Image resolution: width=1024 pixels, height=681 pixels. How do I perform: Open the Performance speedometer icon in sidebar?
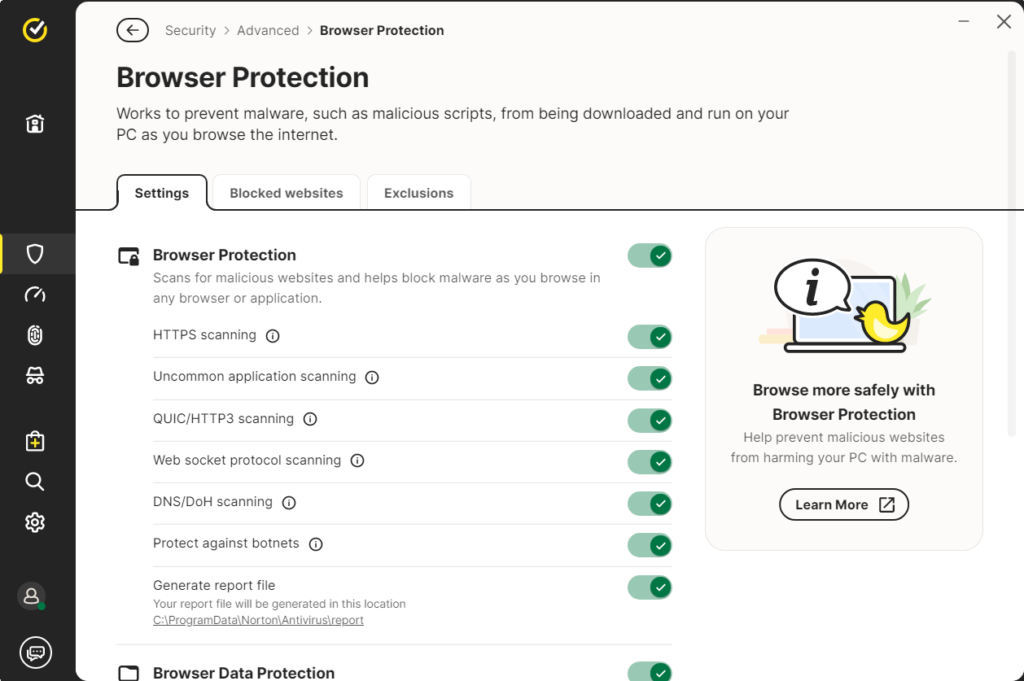(35, 295)
